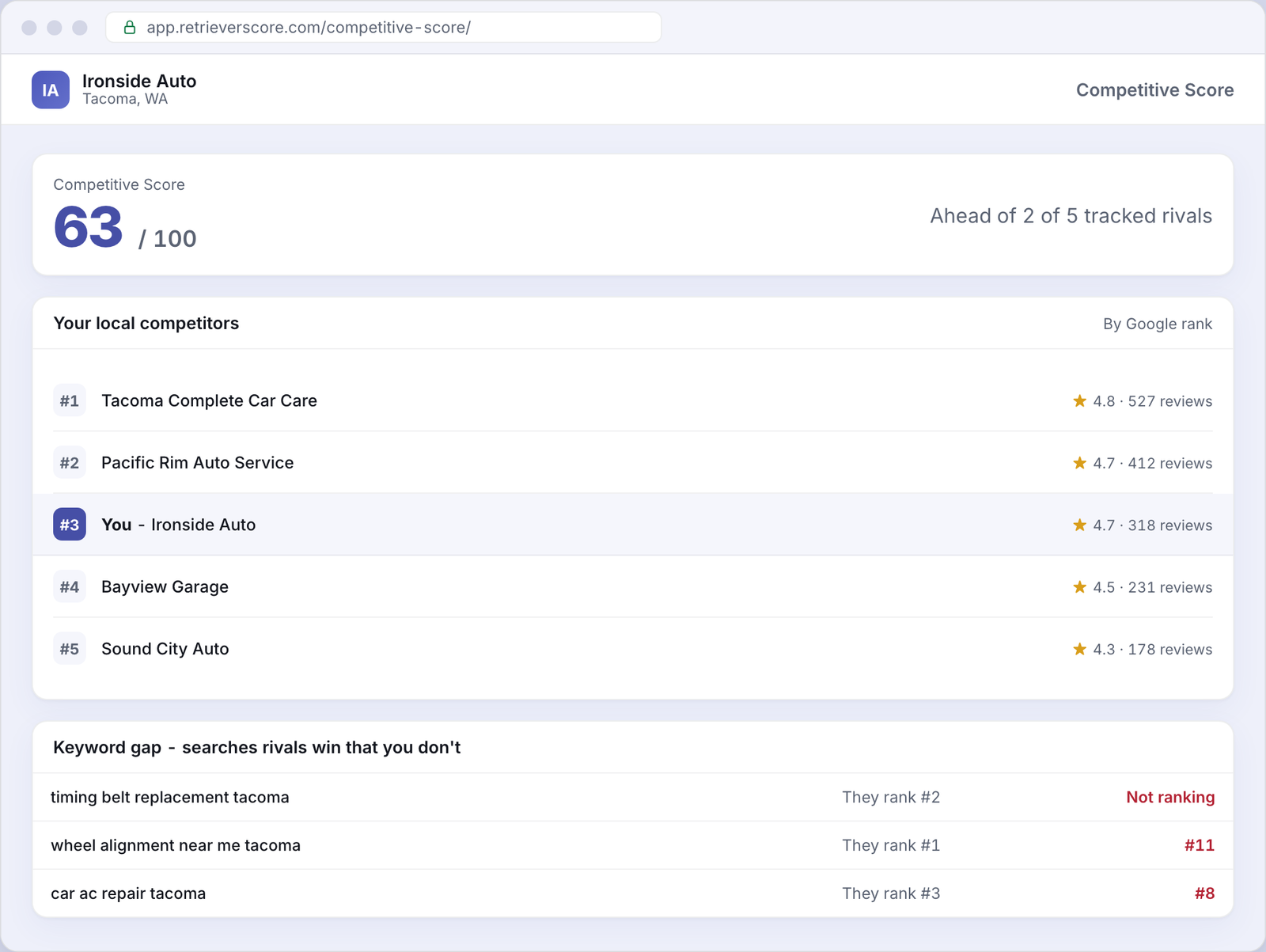Click the By Google rank sort label

click(1158, 324)
